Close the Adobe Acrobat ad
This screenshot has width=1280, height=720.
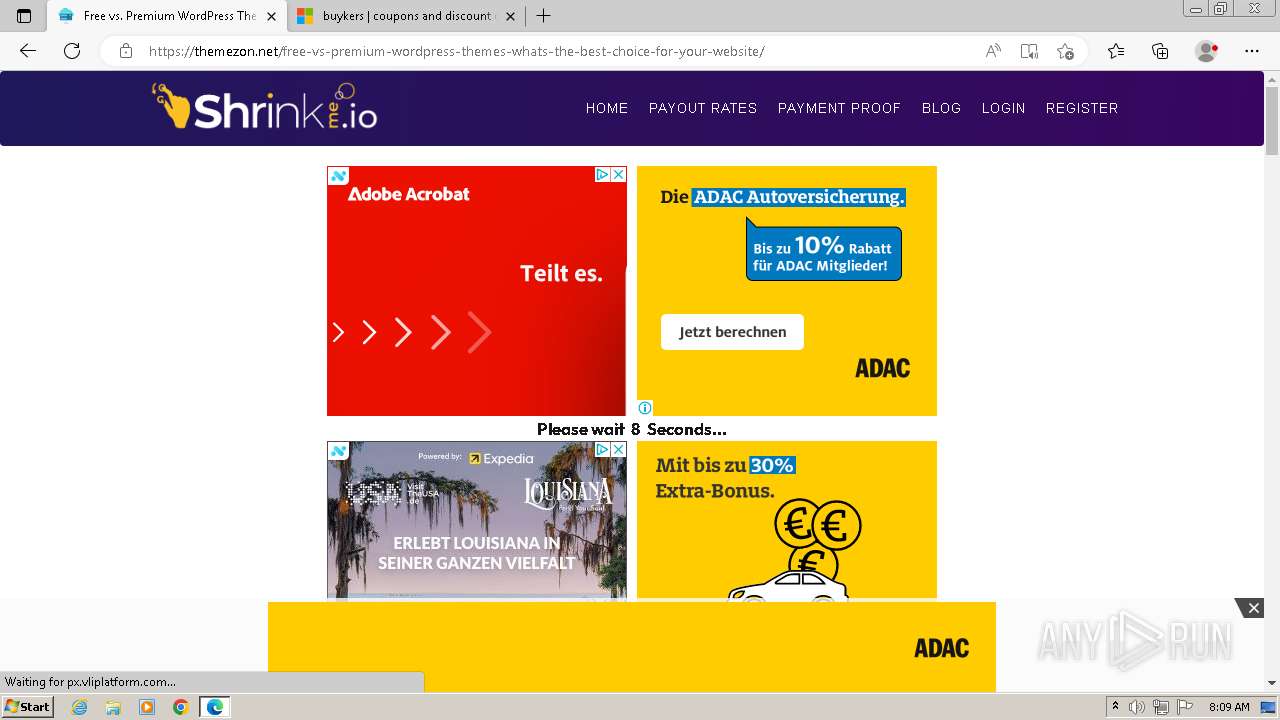[x=618, y=174]
